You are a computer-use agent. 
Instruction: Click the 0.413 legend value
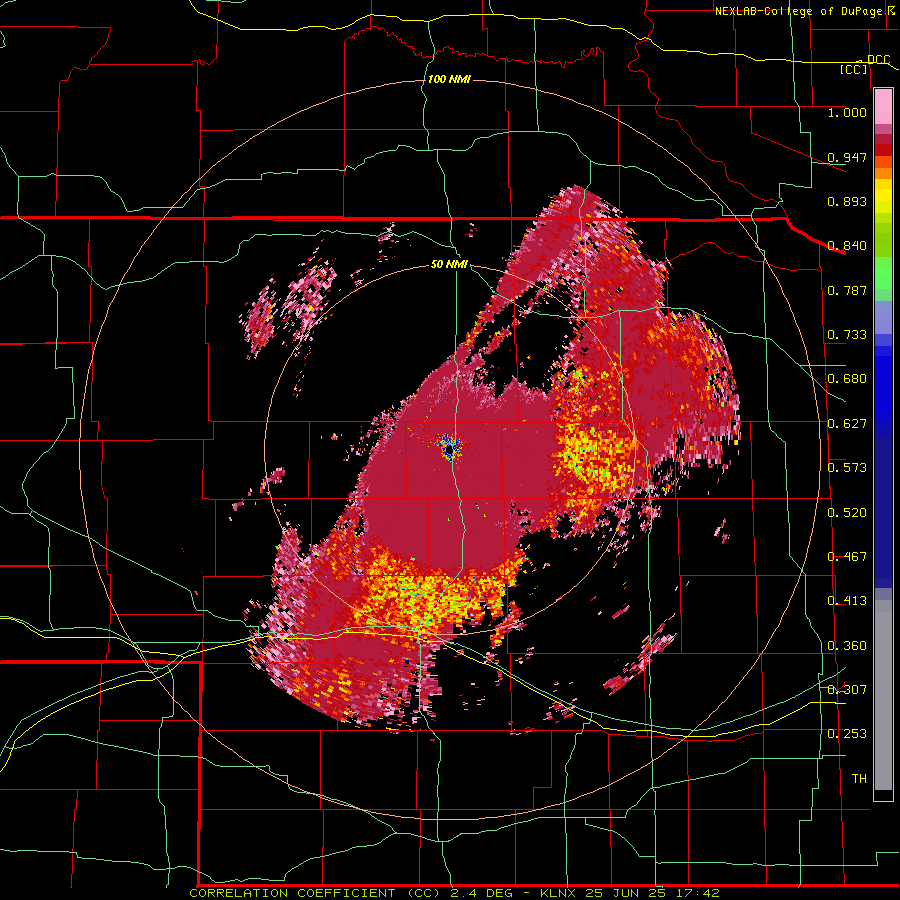point(847,600)
